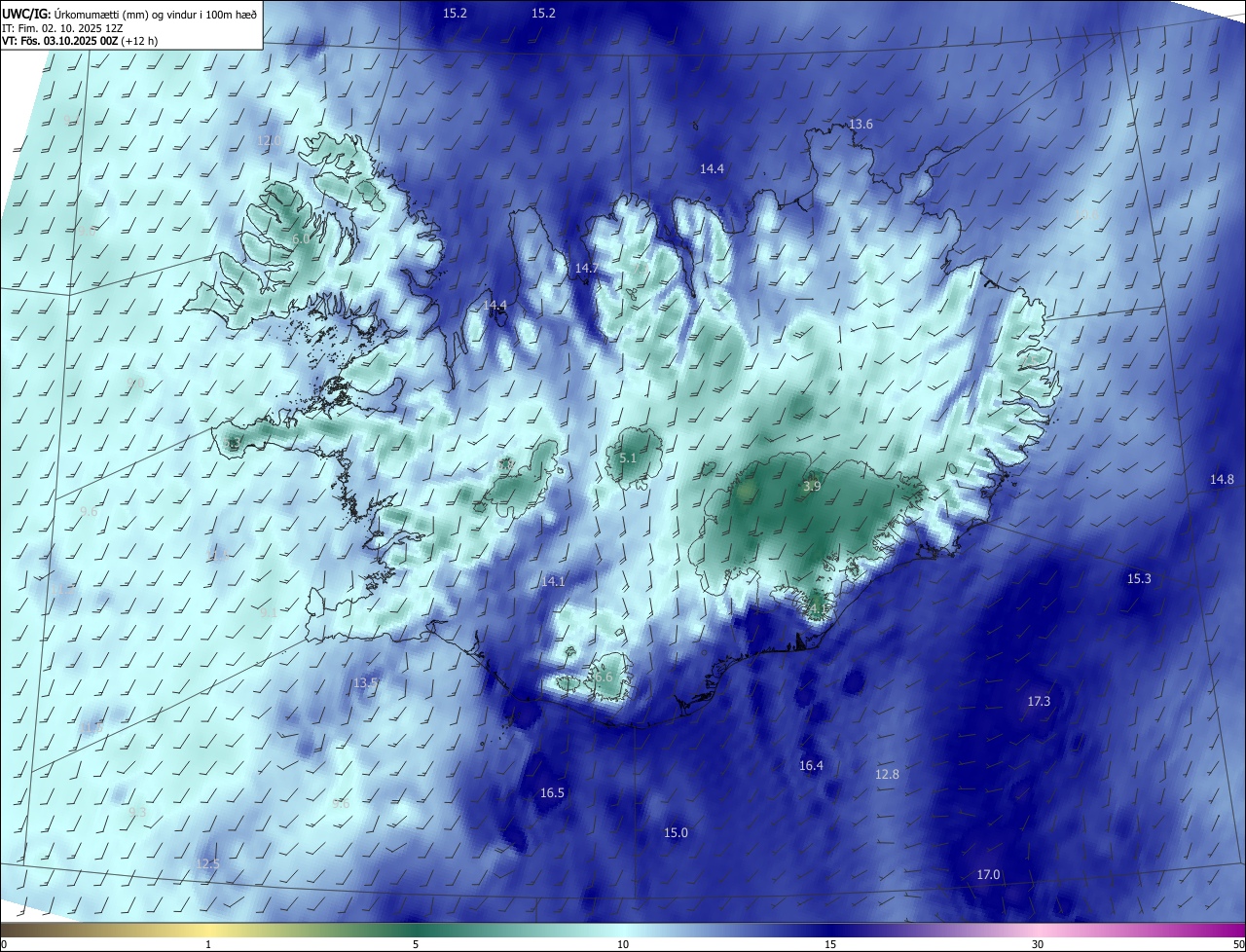1246x952 pixels.
Task: Click the 5.1 value on the central glacier
Action: click(x=627, y=458)
